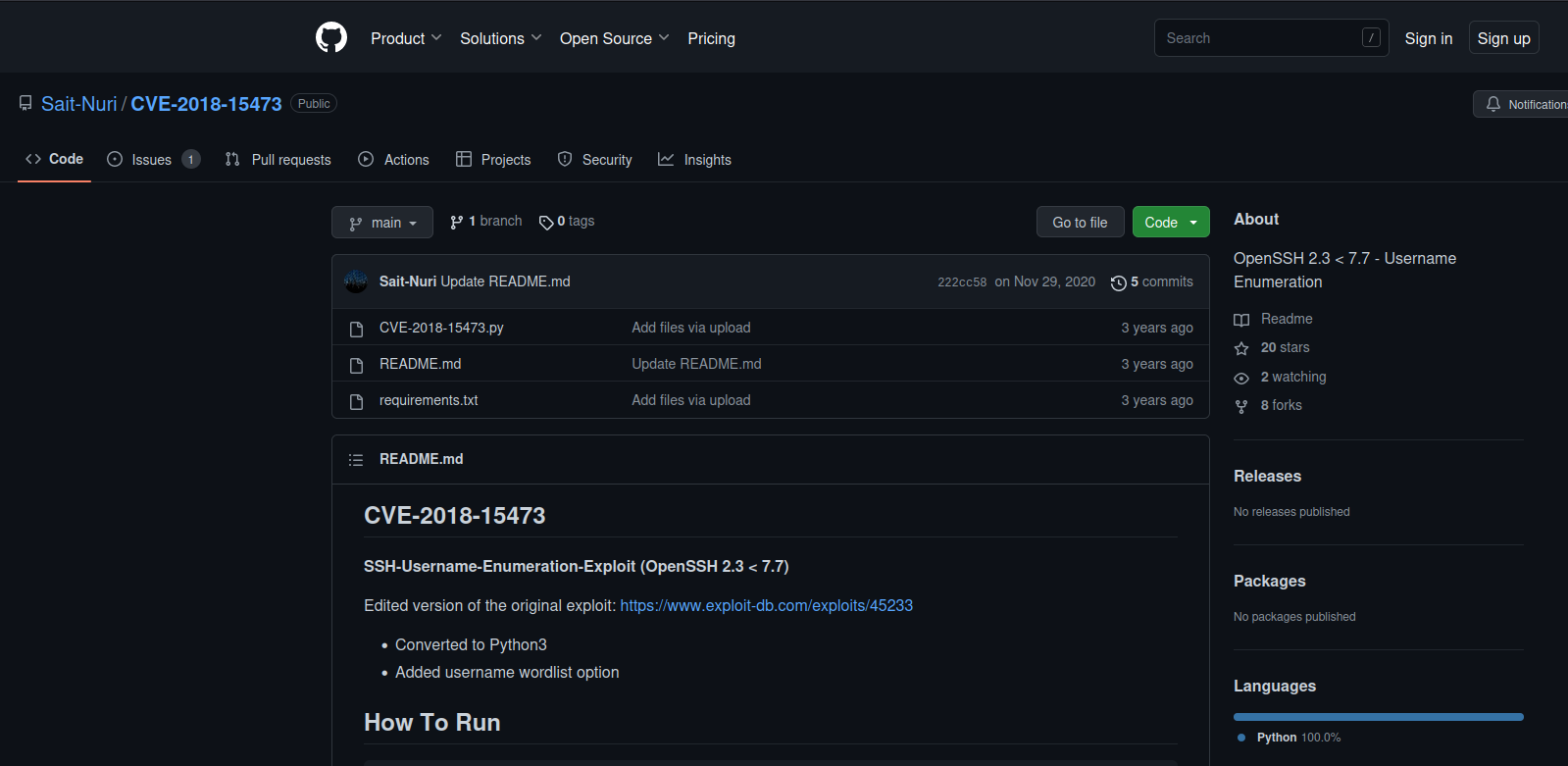Switch to the Issues tab

coord(154,159)
